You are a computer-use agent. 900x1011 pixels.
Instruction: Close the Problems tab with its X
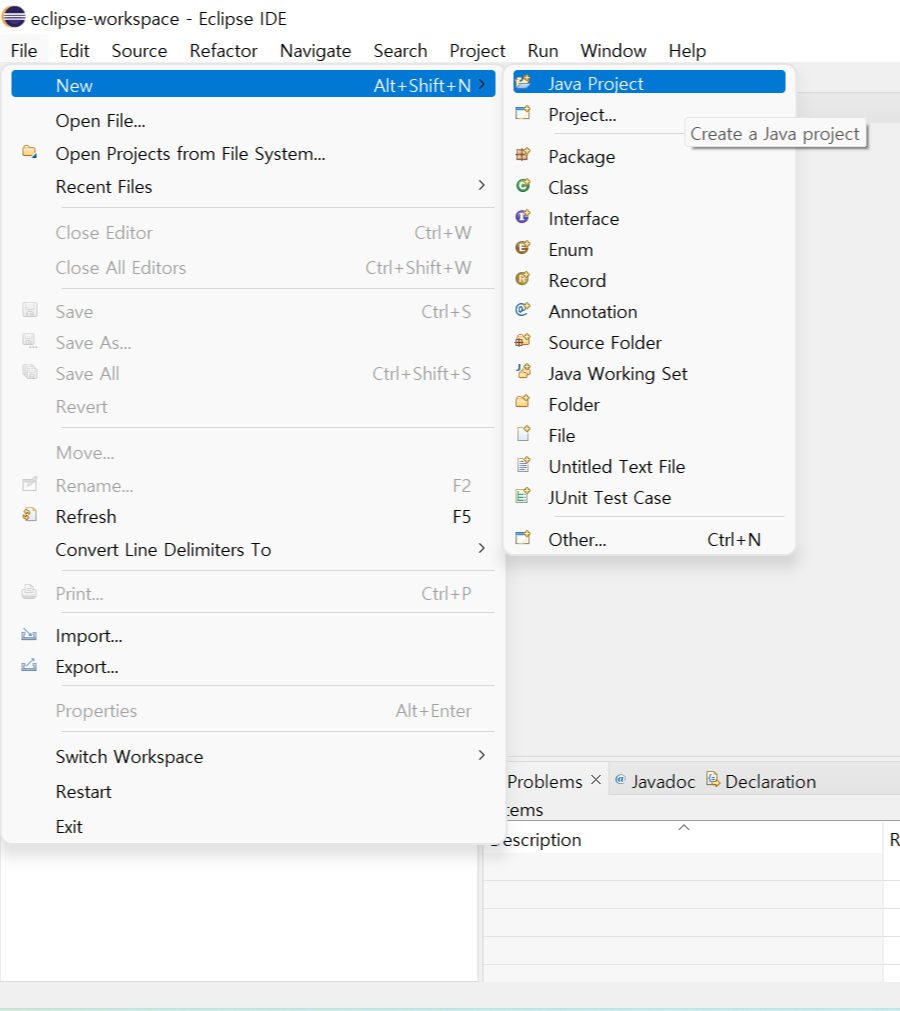coord(596,780)
